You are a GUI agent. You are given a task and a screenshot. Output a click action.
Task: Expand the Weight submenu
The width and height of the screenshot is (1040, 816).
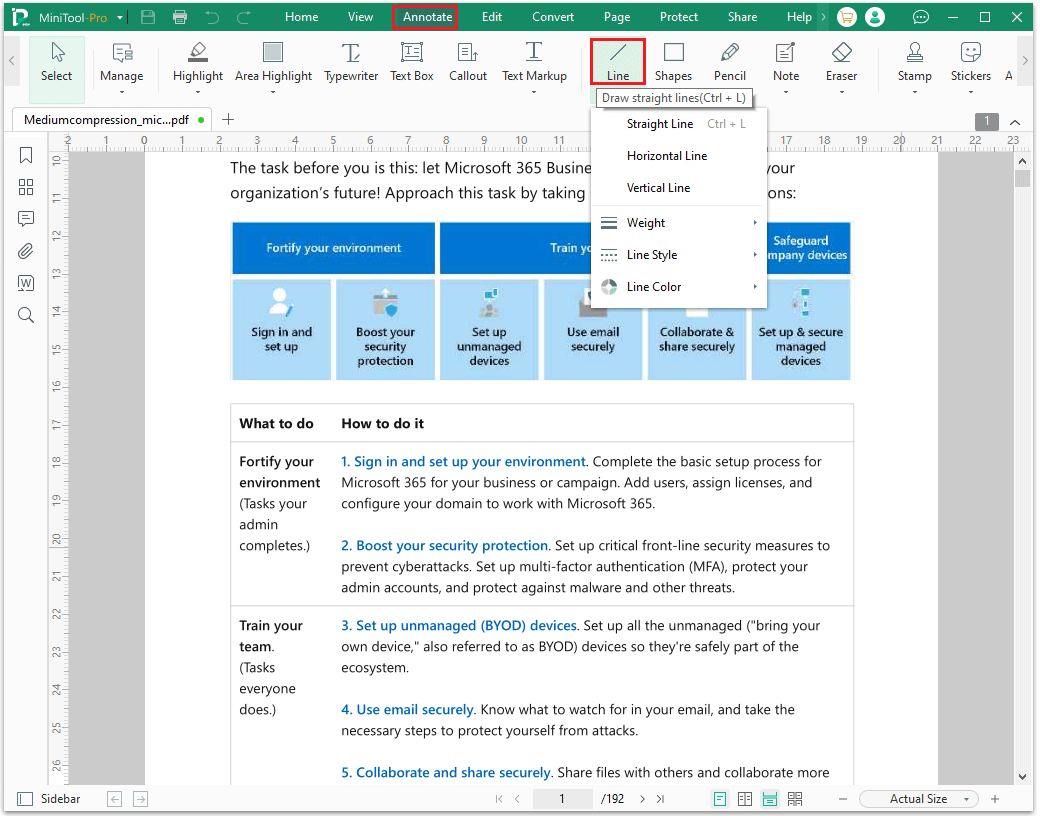point(645,222)
